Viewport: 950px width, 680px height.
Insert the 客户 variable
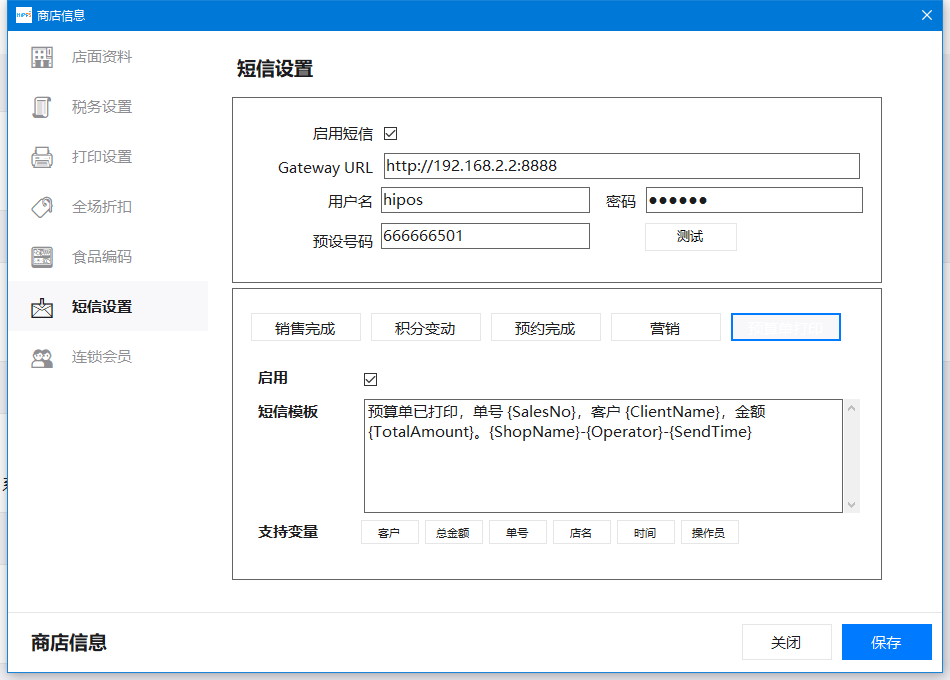point(390,533)
